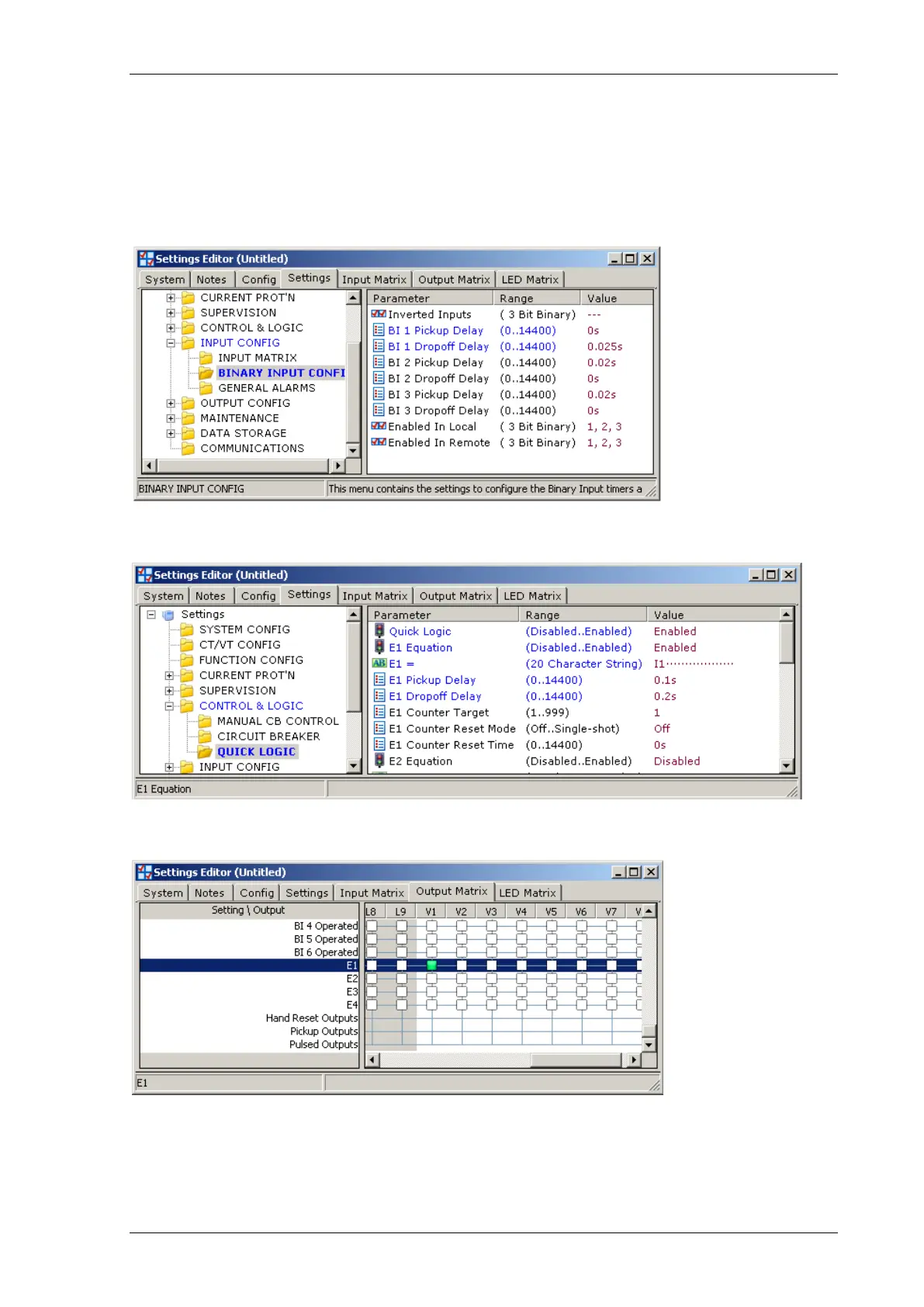Collapse INPUT CONFIG in Binary Input Config window
Image resolution: width=924 pixels, height=1307 pixels.
coord(171,343)
